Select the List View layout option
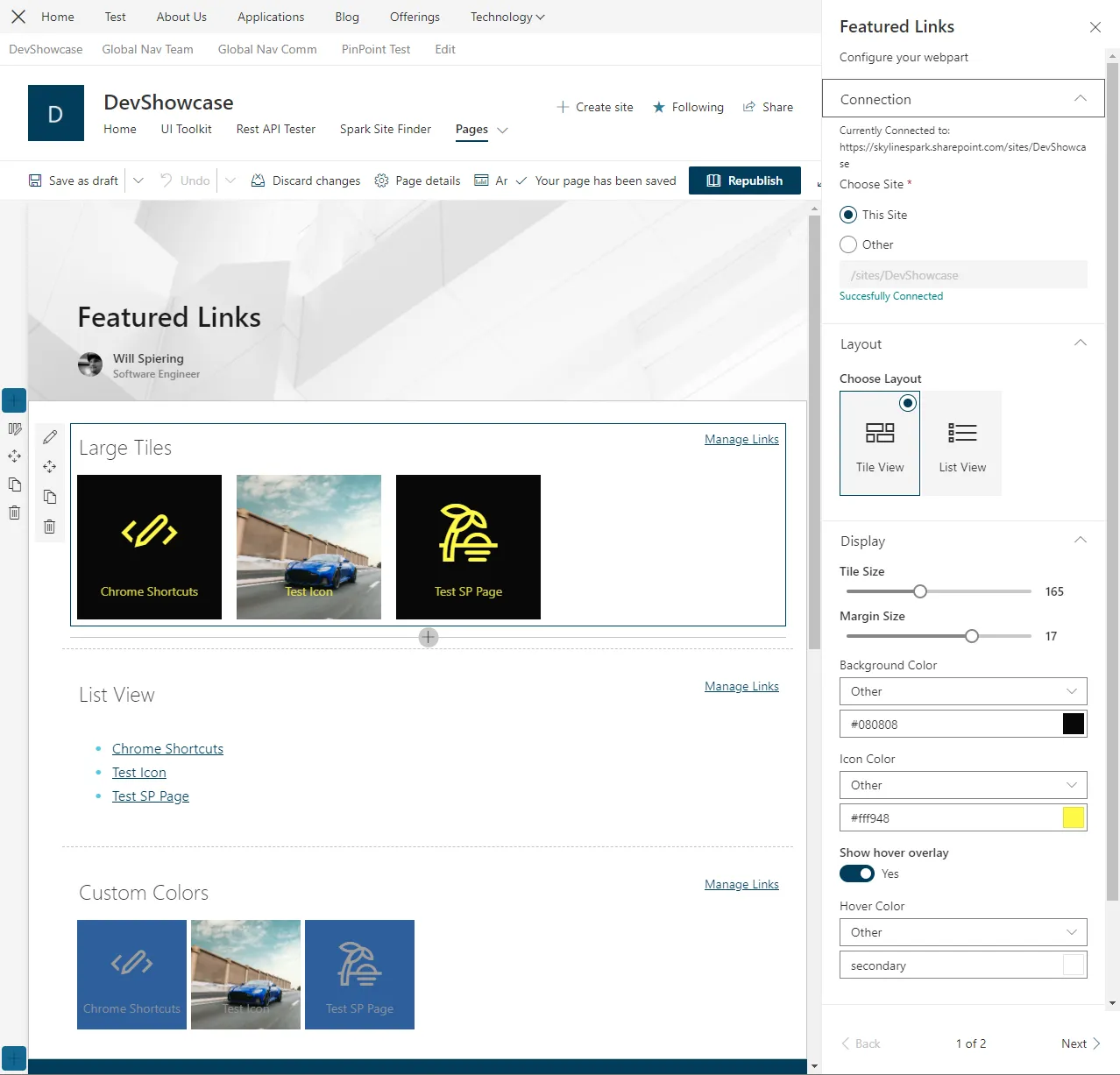 962,443
